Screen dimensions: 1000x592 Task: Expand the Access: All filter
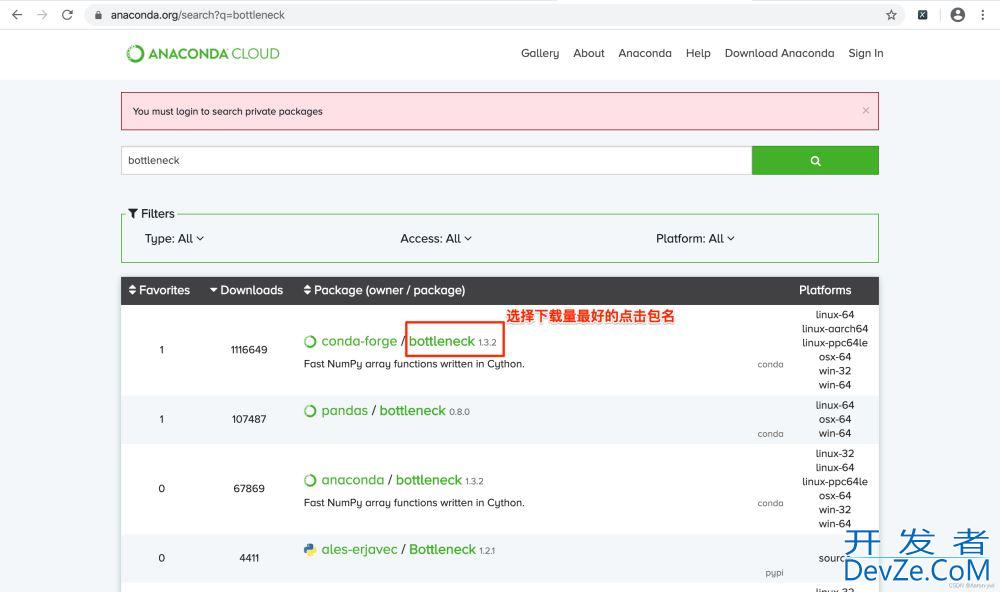coord(436,239)
